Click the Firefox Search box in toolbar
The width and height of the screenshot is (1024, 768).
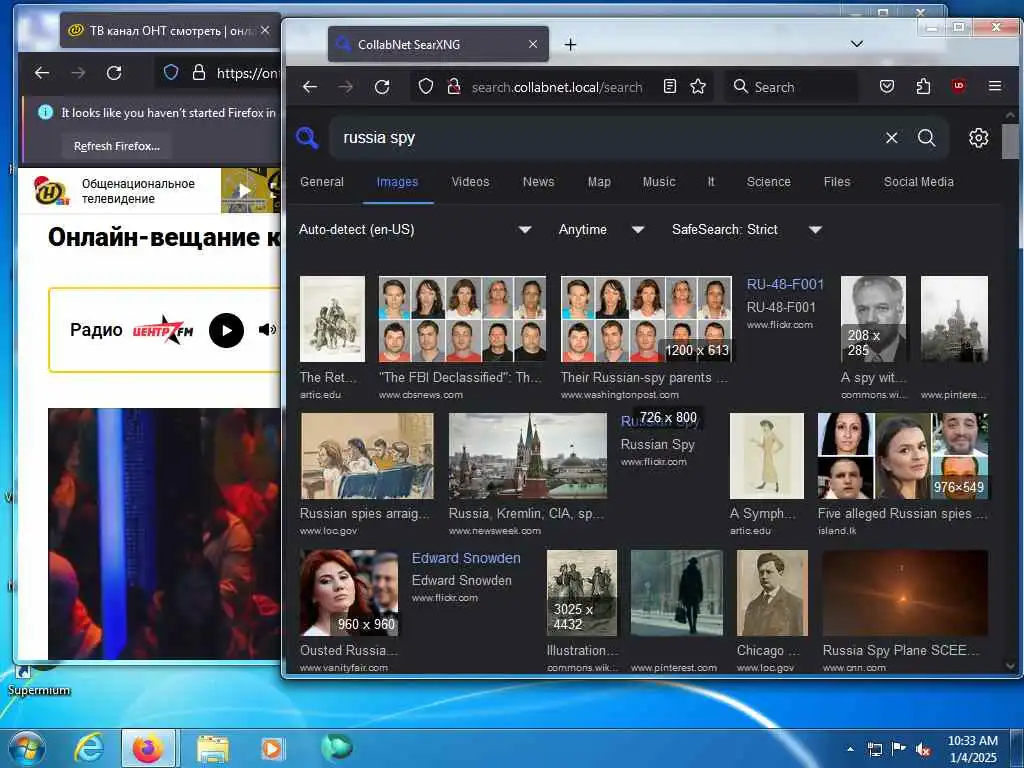(791, 86)
